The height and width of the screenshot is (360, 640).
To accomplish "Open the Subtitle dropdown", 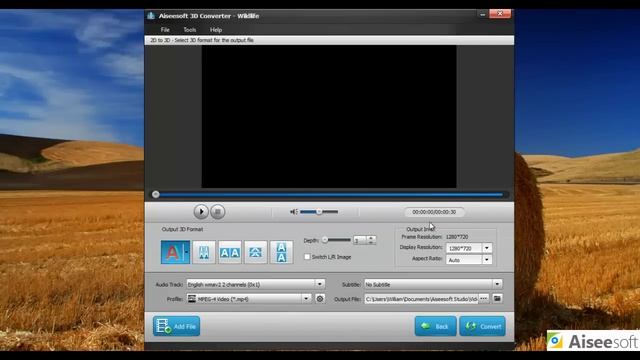I will click(x=497, y=284).
